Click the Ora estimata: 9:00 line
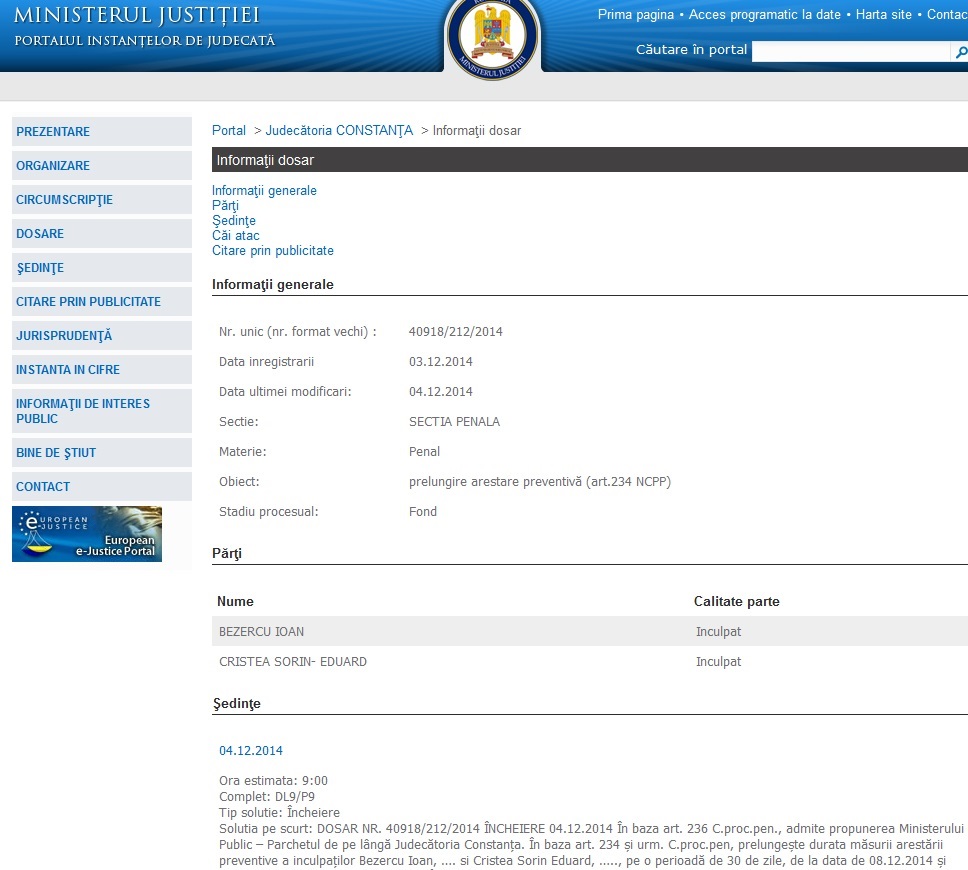Image resolution: width=968 pixels, height=870 pixels. coord(273,780)
